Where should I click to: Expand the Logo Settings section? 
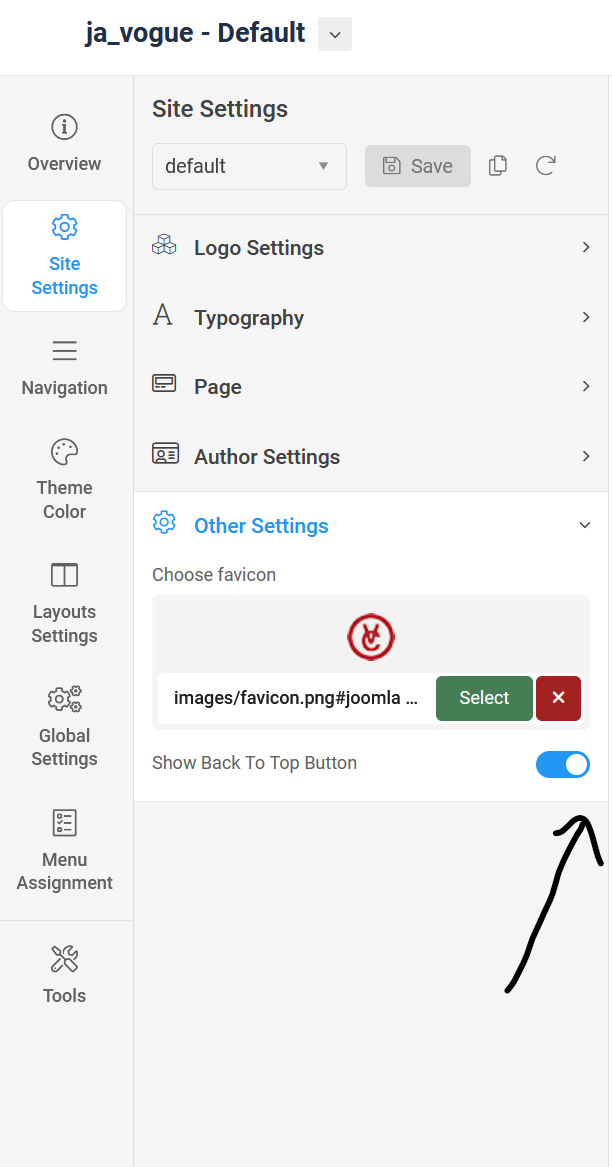click(371, 247)
